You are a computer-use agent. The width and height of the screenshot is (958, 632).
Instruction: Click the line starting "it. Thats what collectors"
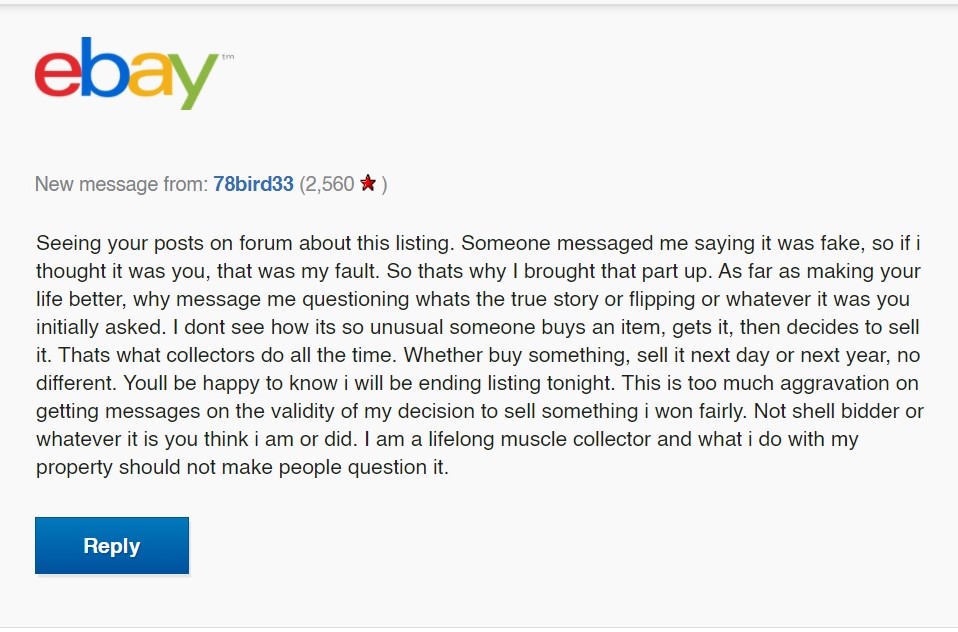(x=478, y=355)
